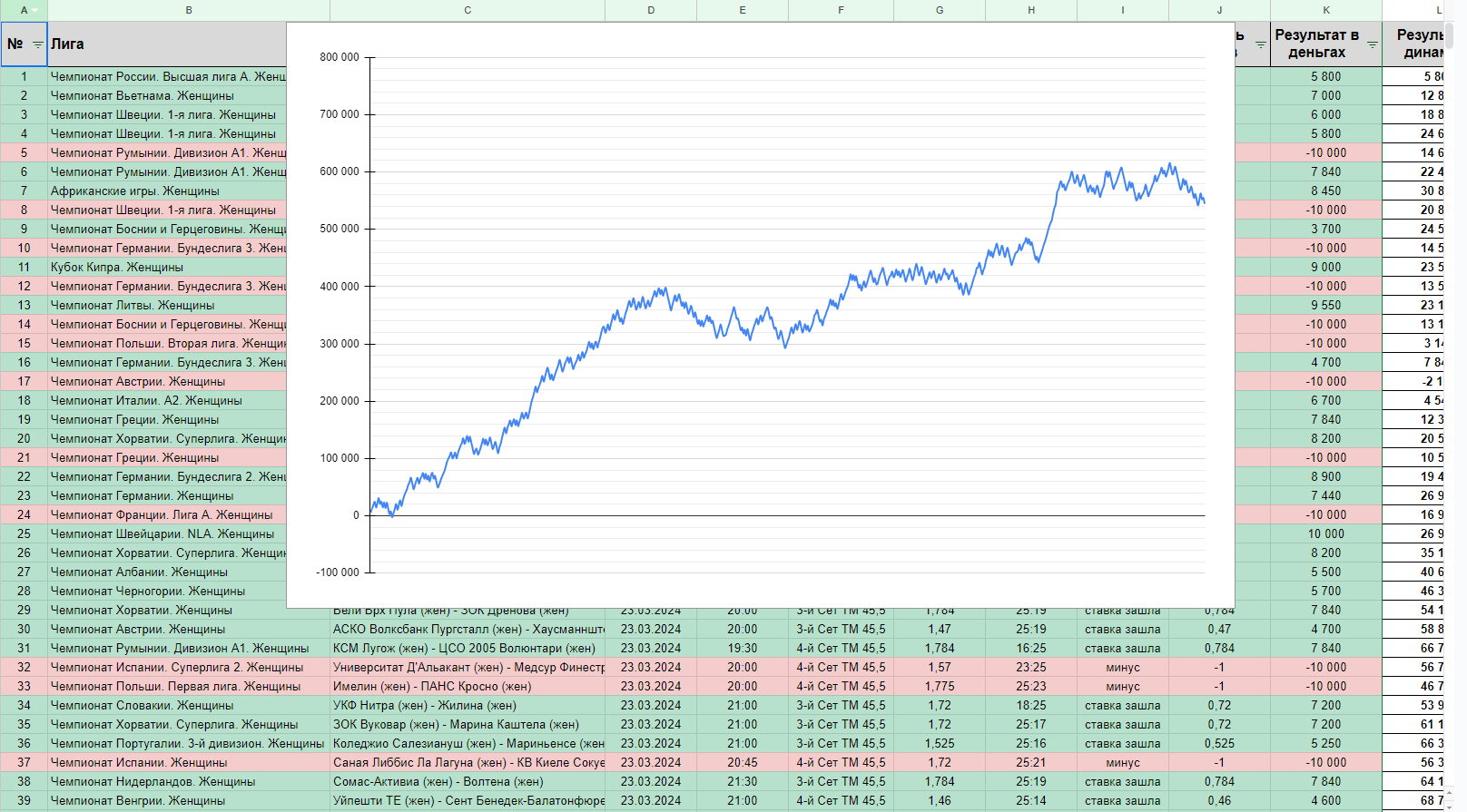Select match cell УКФ Нитра (жен) - Жилина (жен)
Screen dimensions: 1467x812
click(x=468, y=705)
